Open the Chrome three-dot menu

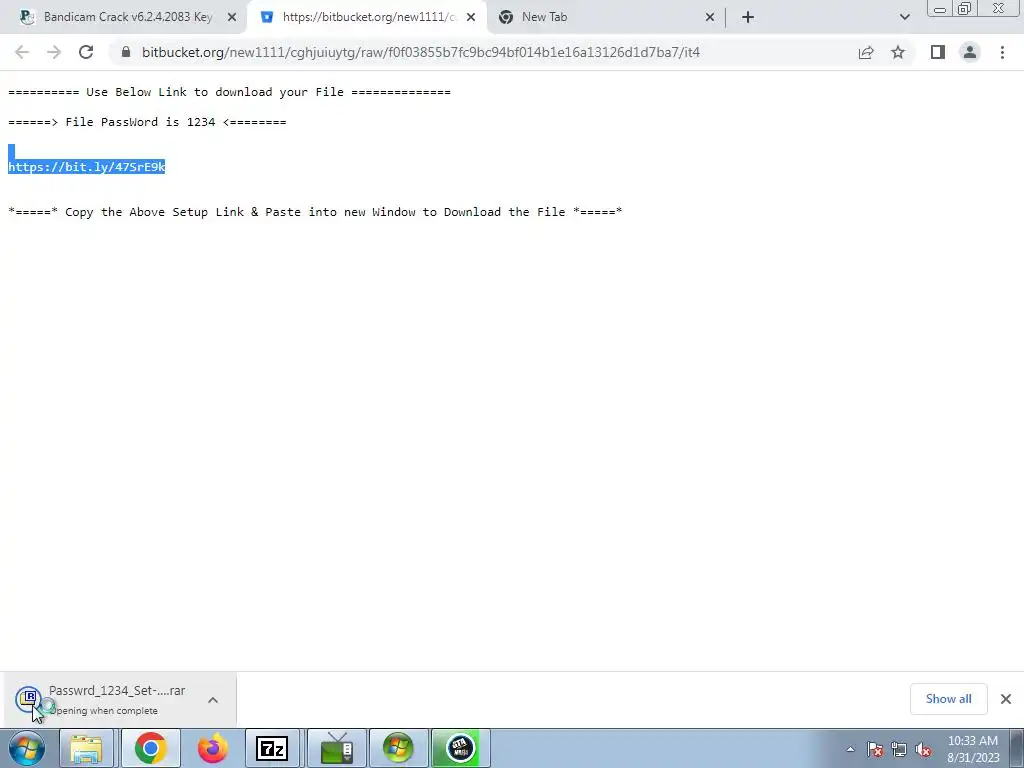coord(1002,52)
